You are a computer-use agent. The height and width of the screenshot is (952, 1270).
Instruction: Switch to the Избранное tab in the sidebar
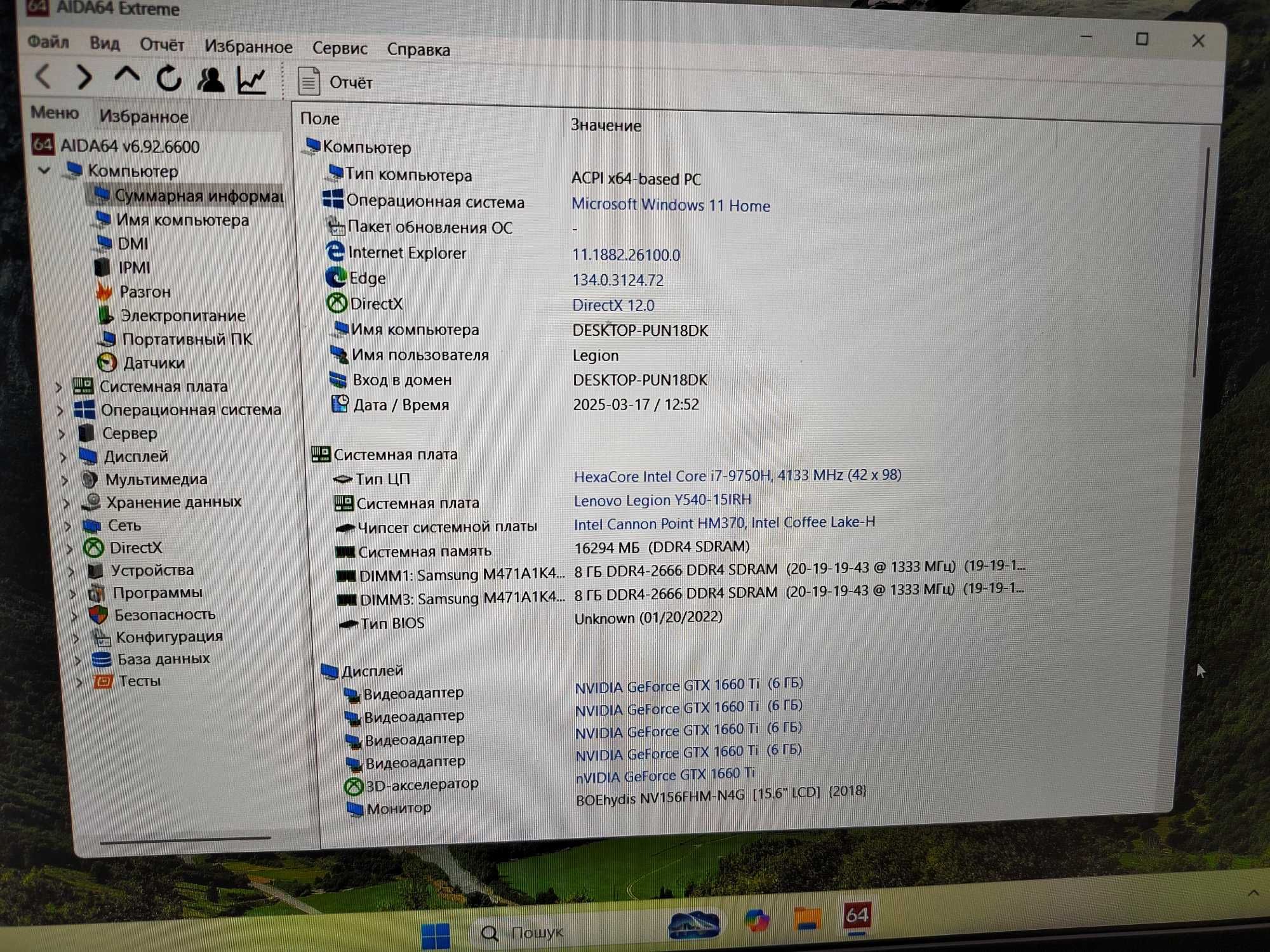point(144,116)
